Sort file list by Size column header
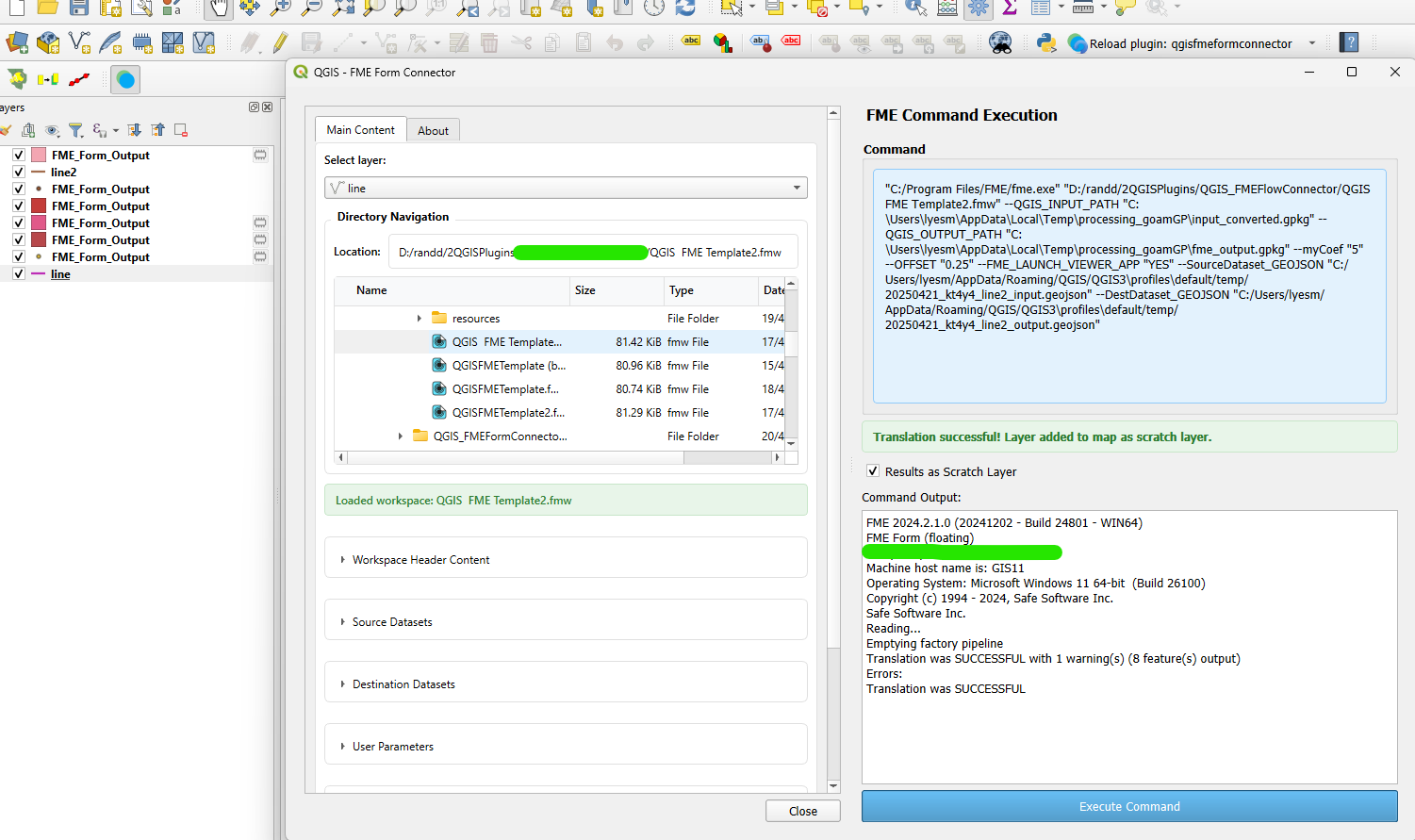1415x840 pixels. tap(617, 290)
